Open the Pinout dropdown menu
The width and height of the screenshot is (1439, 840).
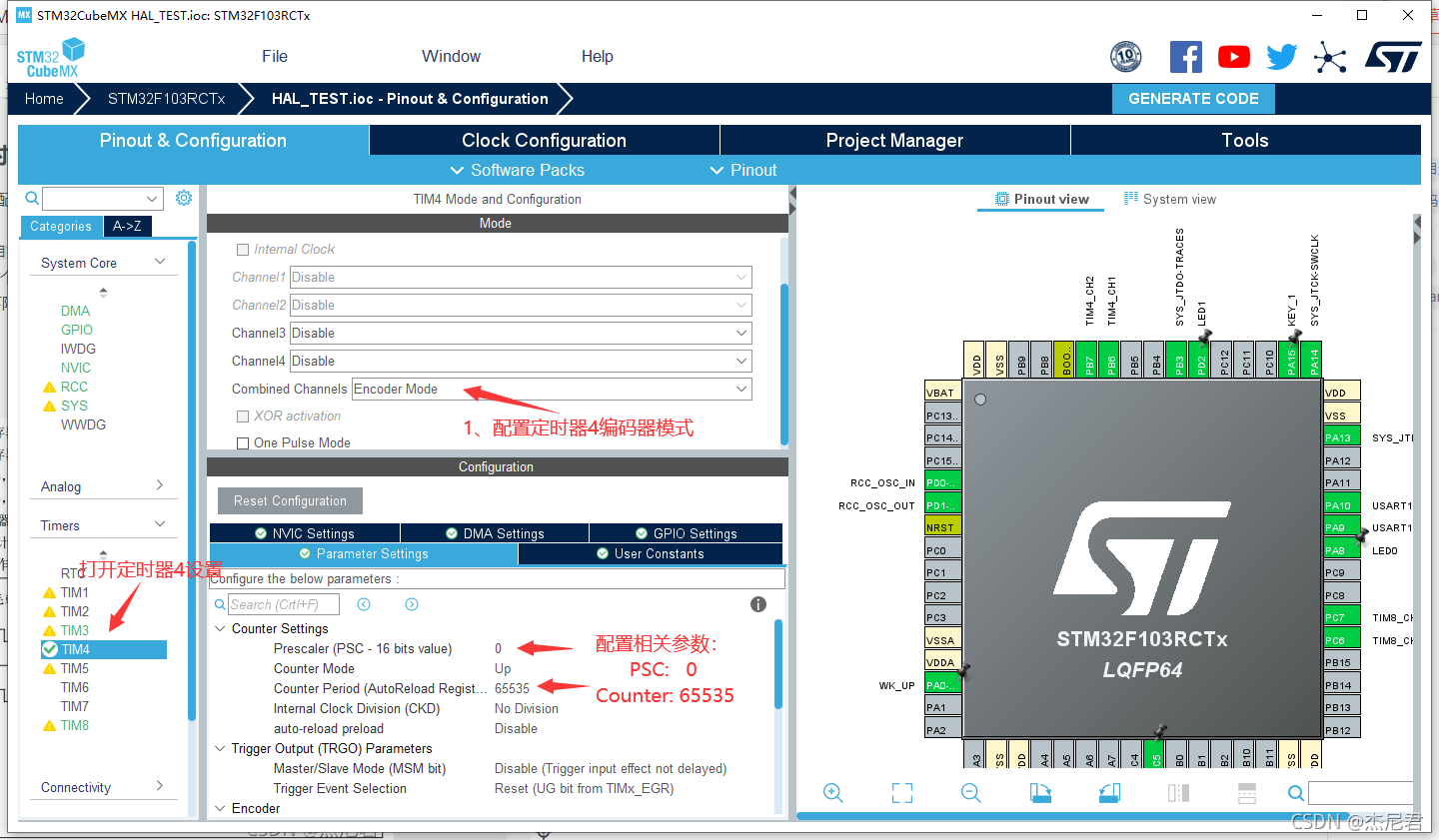point(743,170)
